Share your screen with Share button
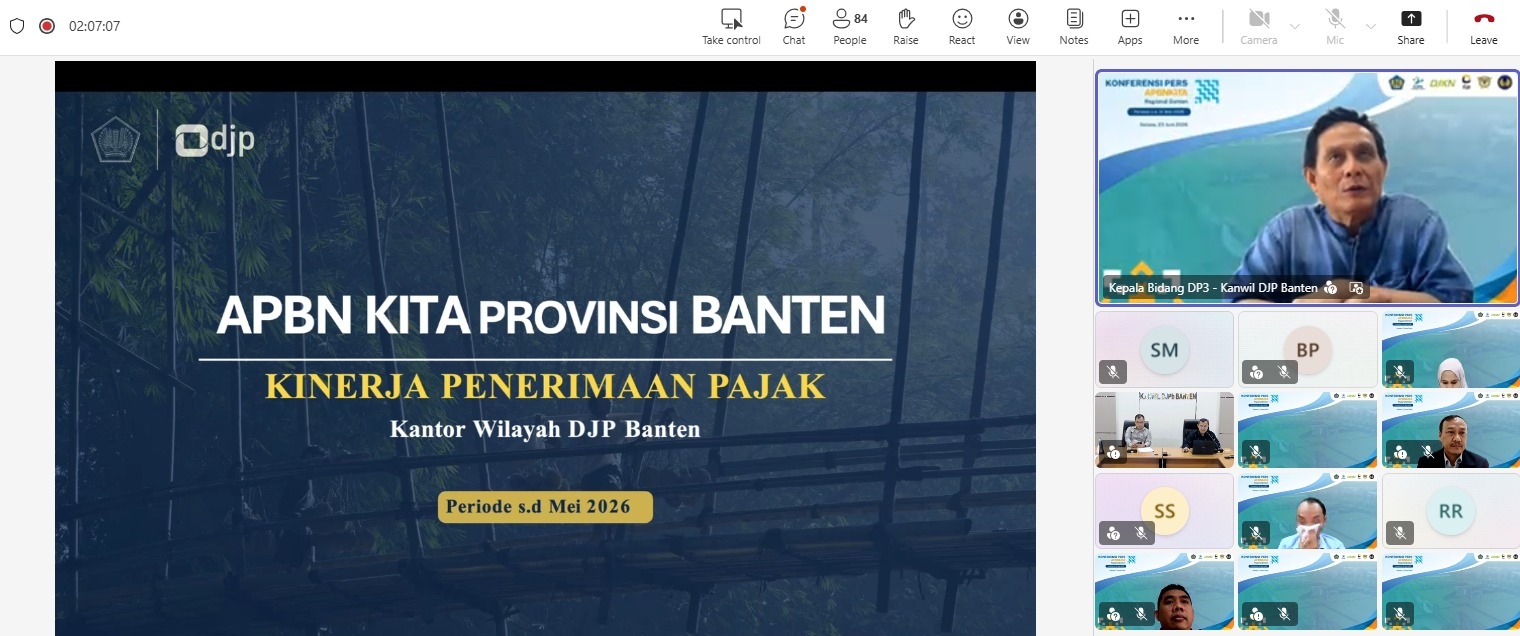This screenshot has width=1520, height=636. (x=1411, y=27)
